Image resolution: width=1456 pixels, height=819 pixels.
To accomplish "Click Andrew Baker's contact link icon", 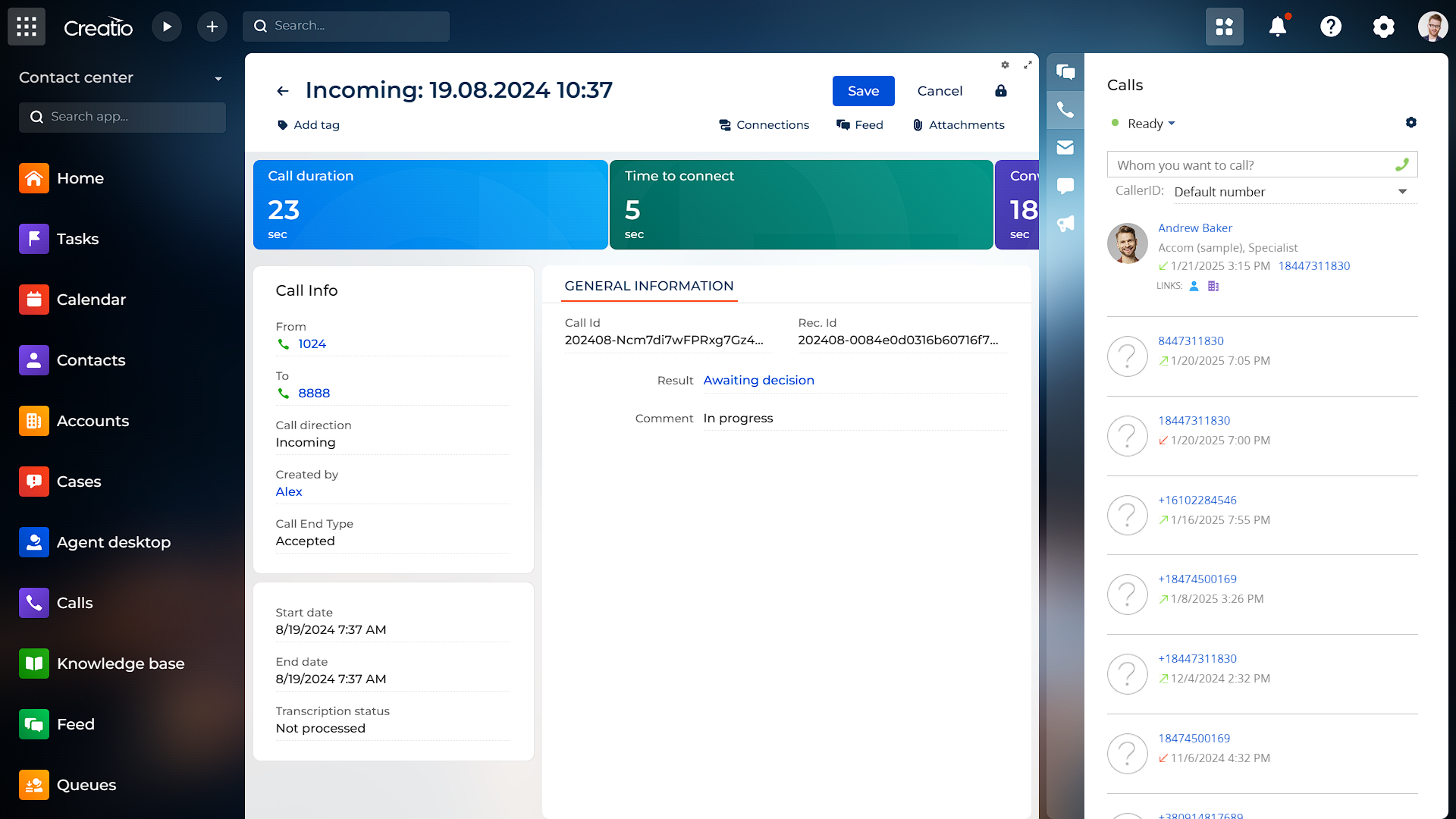I will [1194, 286].
